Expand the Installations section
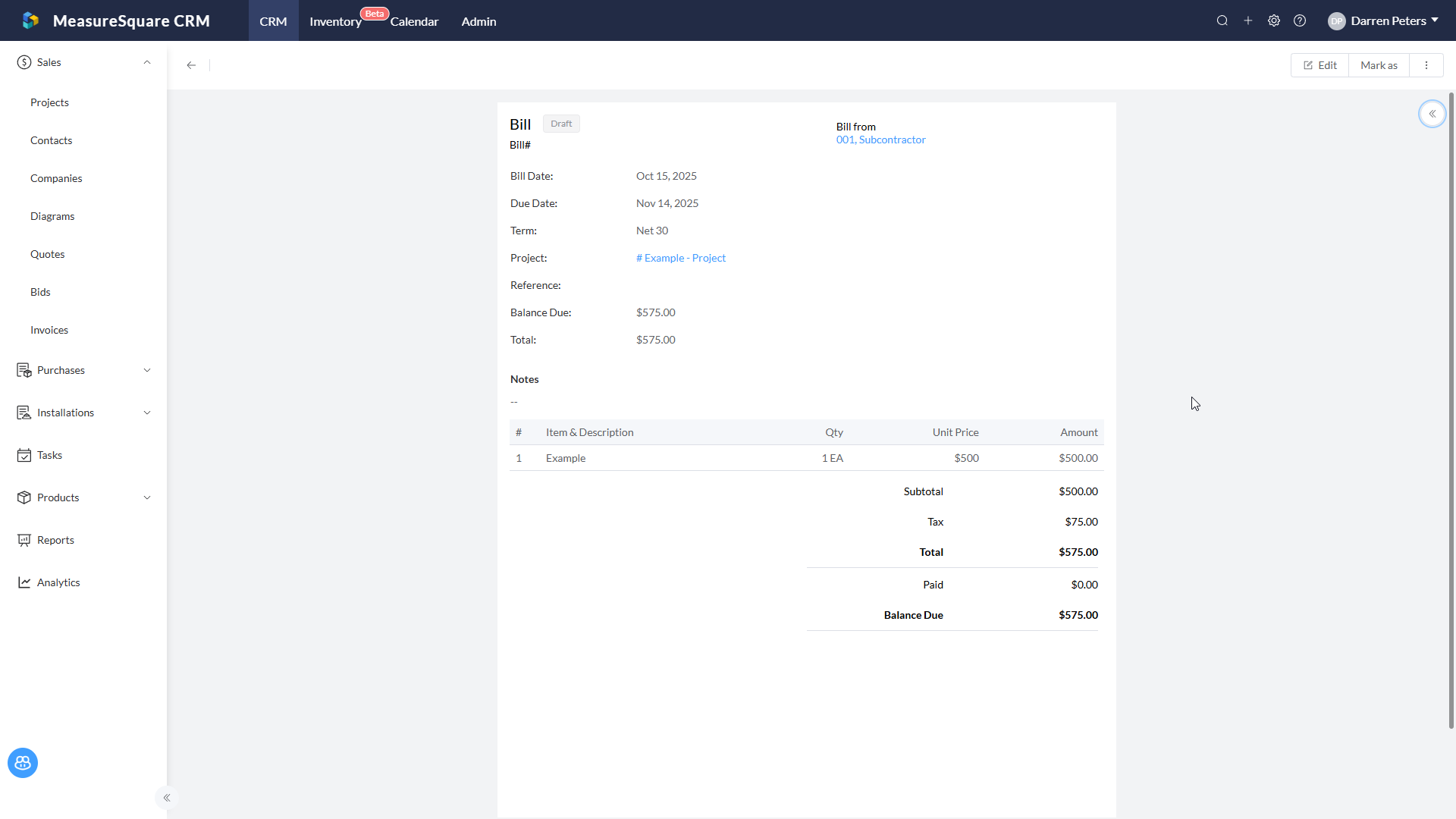1456x819 pixels. 147,413
